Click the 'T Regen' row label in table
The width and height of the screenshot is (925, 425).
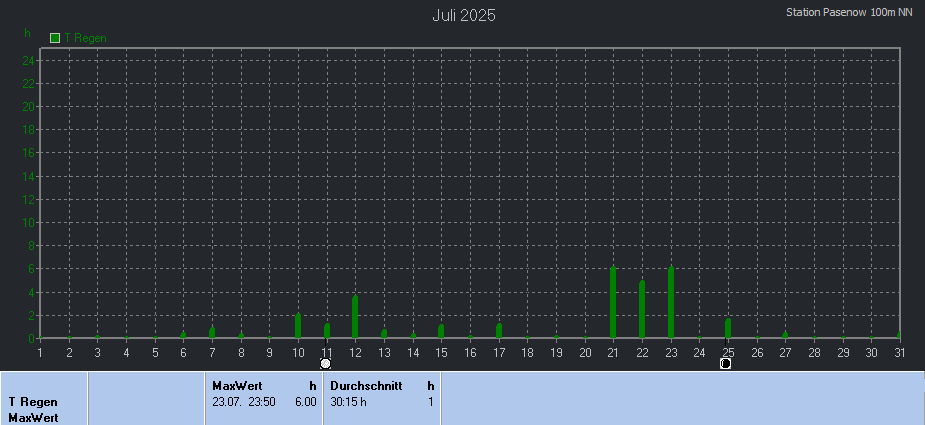(x=33, y=402)
